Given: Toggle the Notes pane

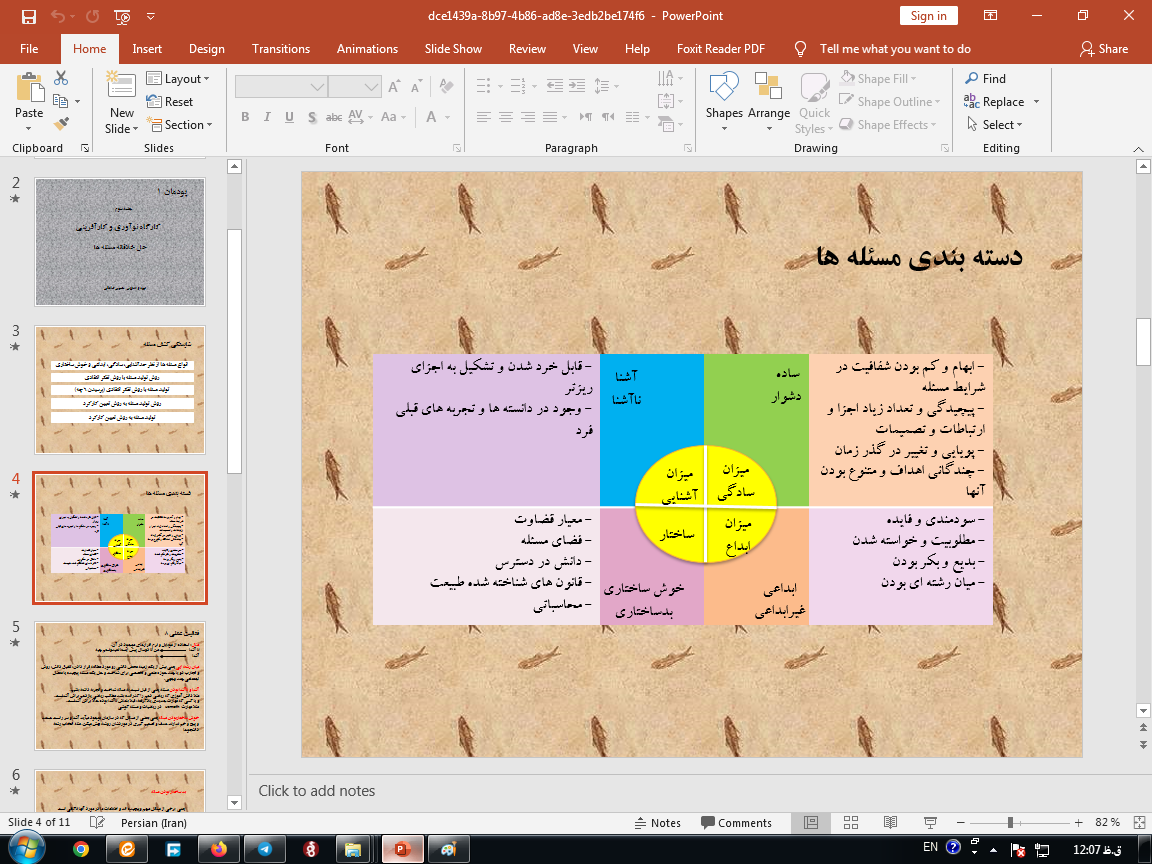Looking at the screenshot, I should 657,822.
